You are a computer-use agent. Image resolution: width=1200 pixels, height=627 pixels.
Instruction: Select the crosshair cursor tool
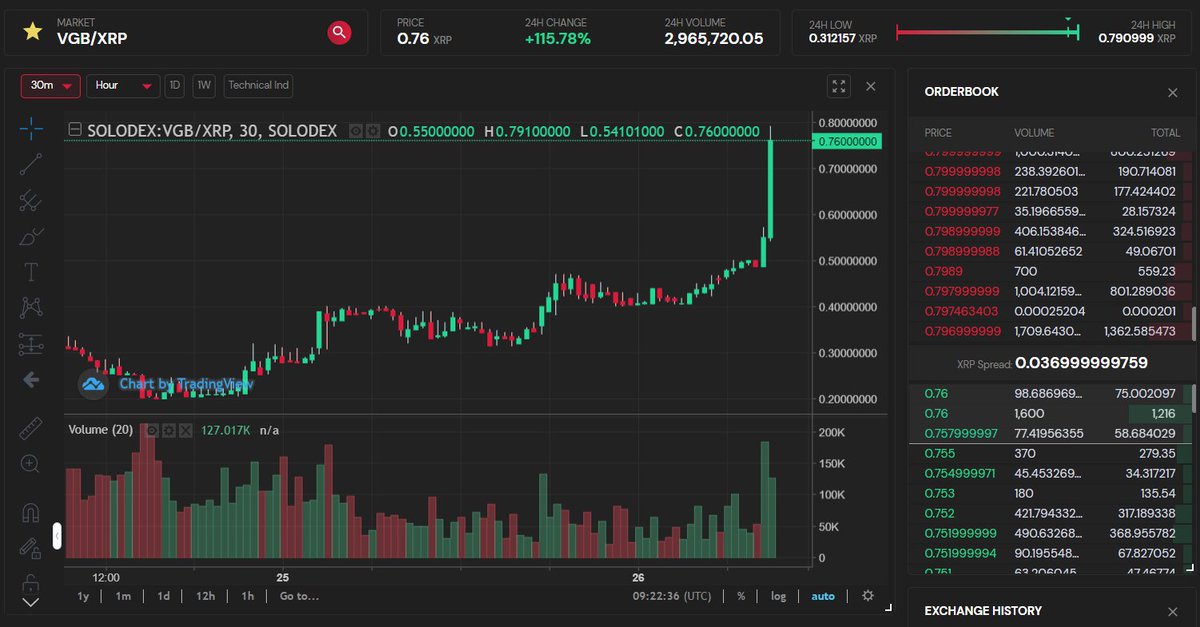31,128
